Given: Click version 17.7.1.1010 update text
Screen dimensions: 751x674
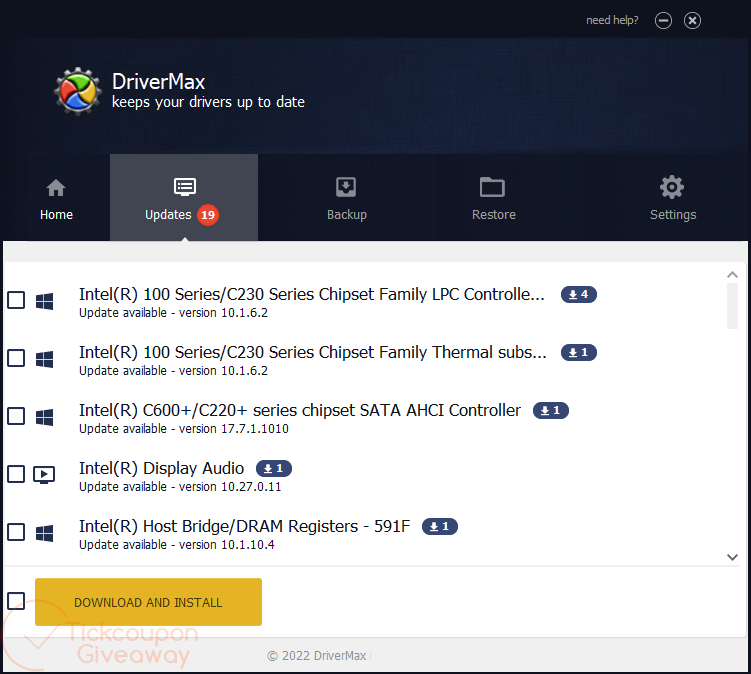Looking at the screenshot, I should pos(184,429).
